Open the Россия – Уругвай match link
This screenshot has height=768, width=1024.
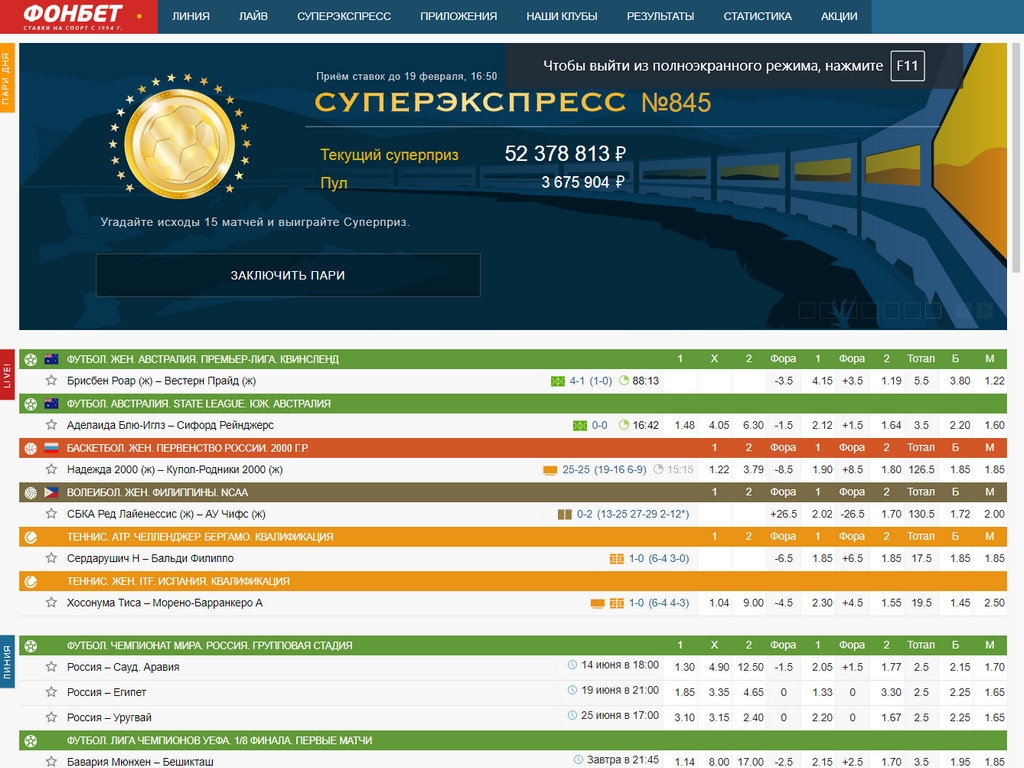click(x=109, y=717)
